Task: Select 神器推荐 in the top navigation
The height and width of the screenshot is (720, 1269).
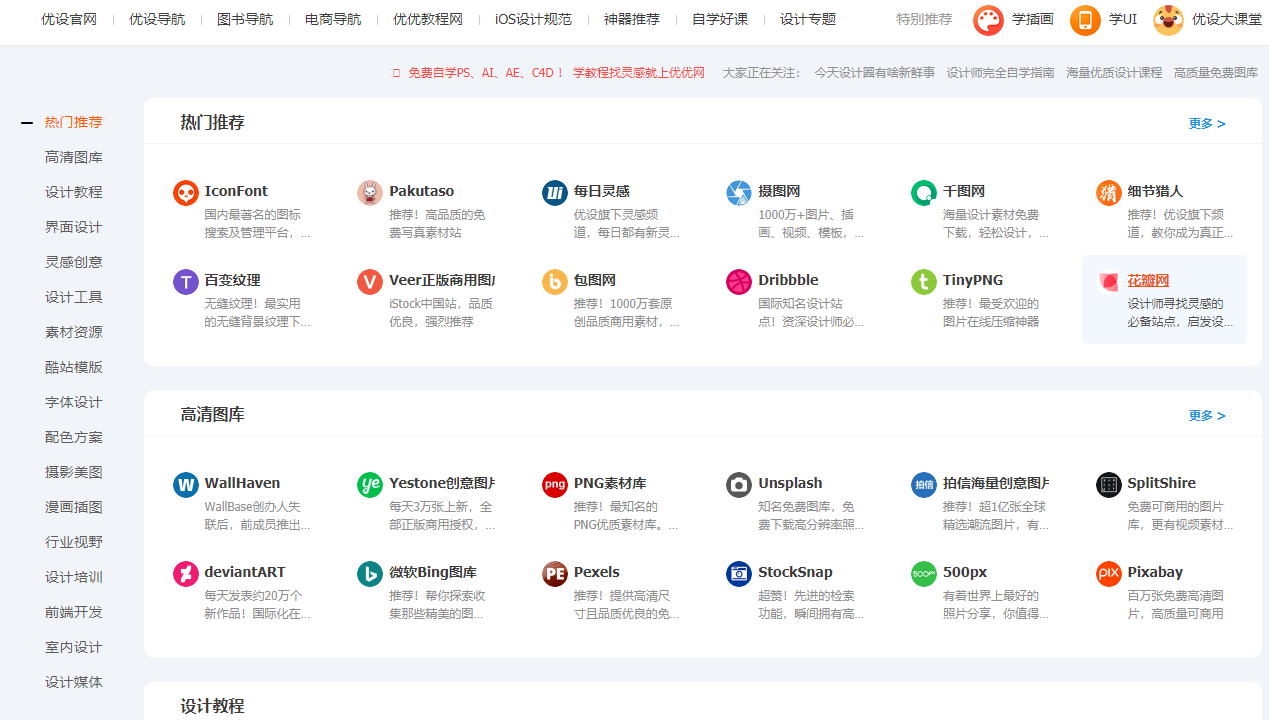Action: click(632, 19)
